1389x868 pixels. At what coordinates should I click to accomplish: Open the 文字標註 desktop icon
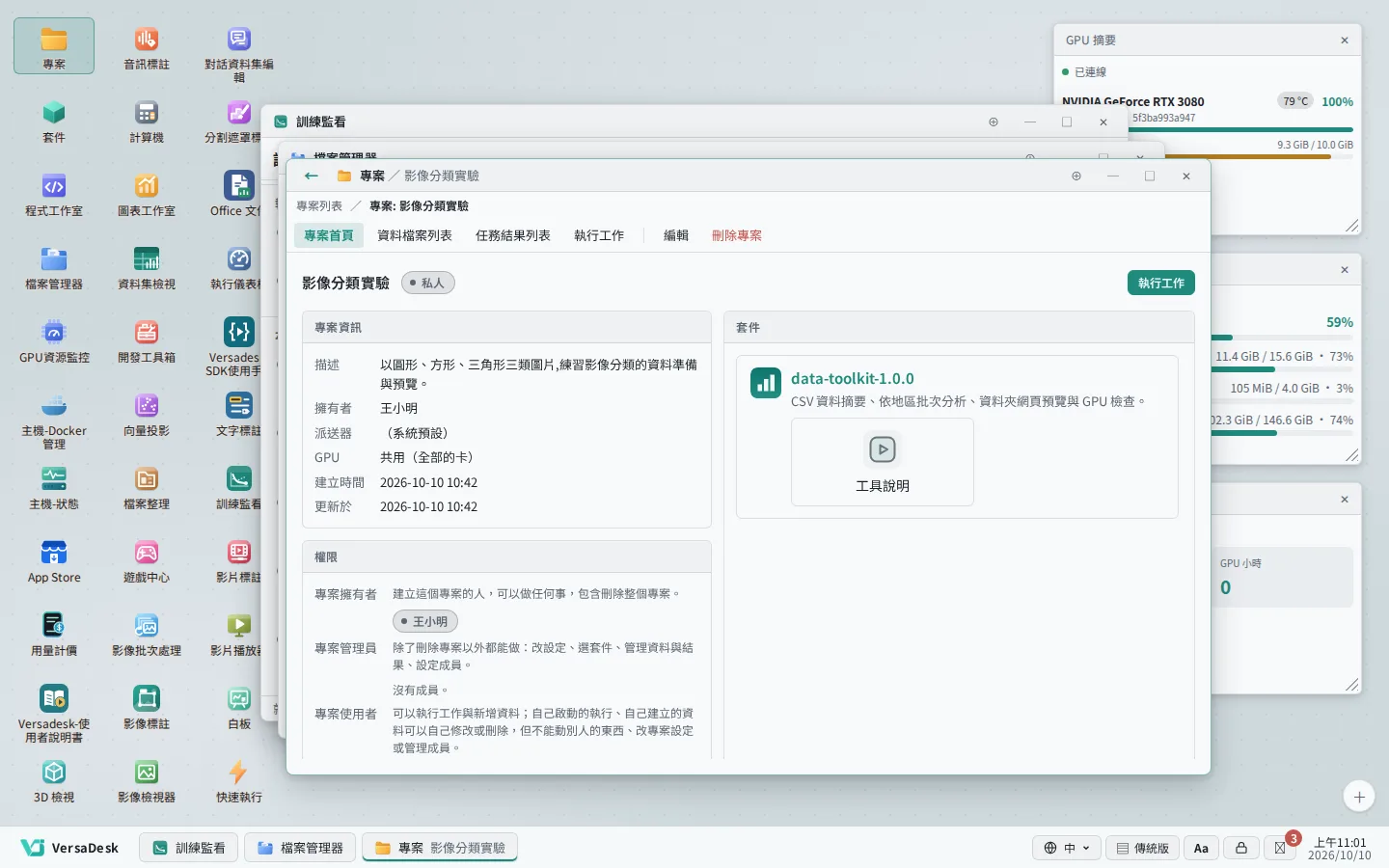239,413
